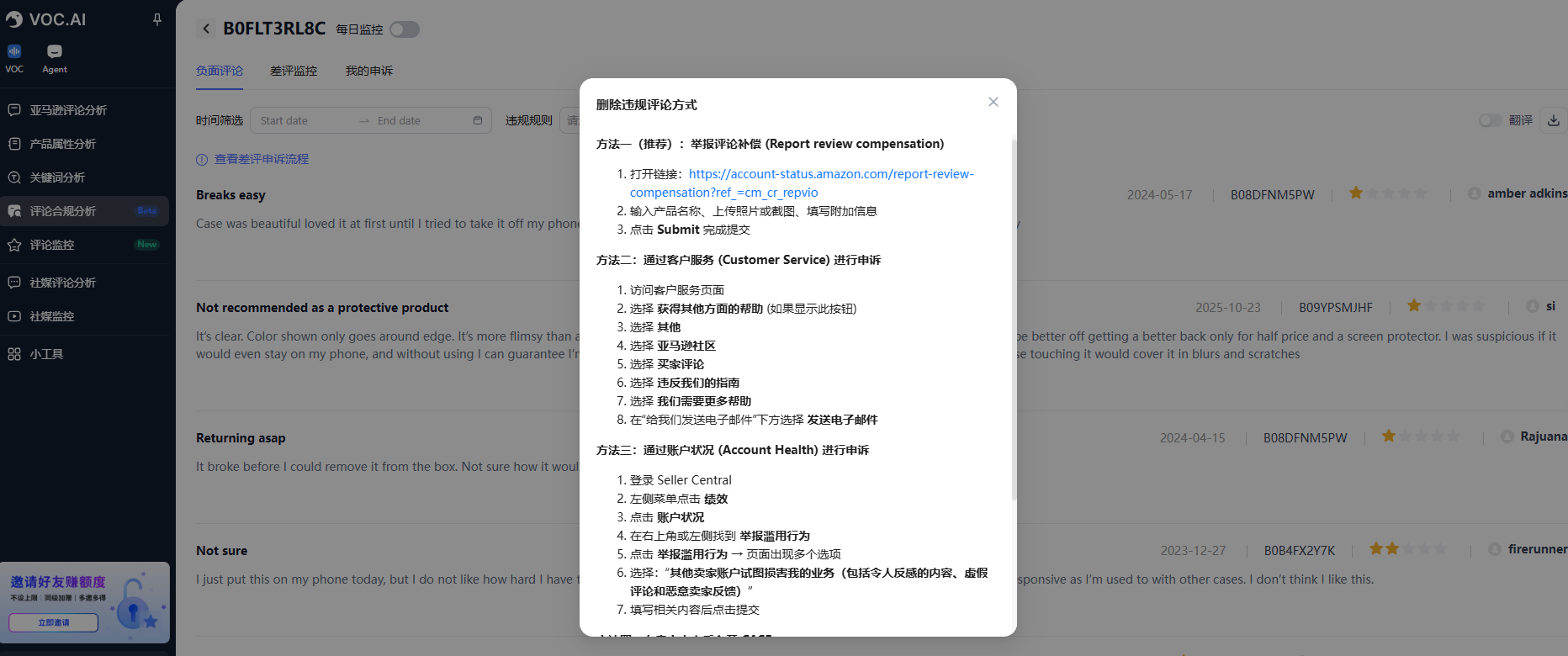Select 产品属性分析 sidebar item
Viewport: 1568px width, 656px height.
63,144
